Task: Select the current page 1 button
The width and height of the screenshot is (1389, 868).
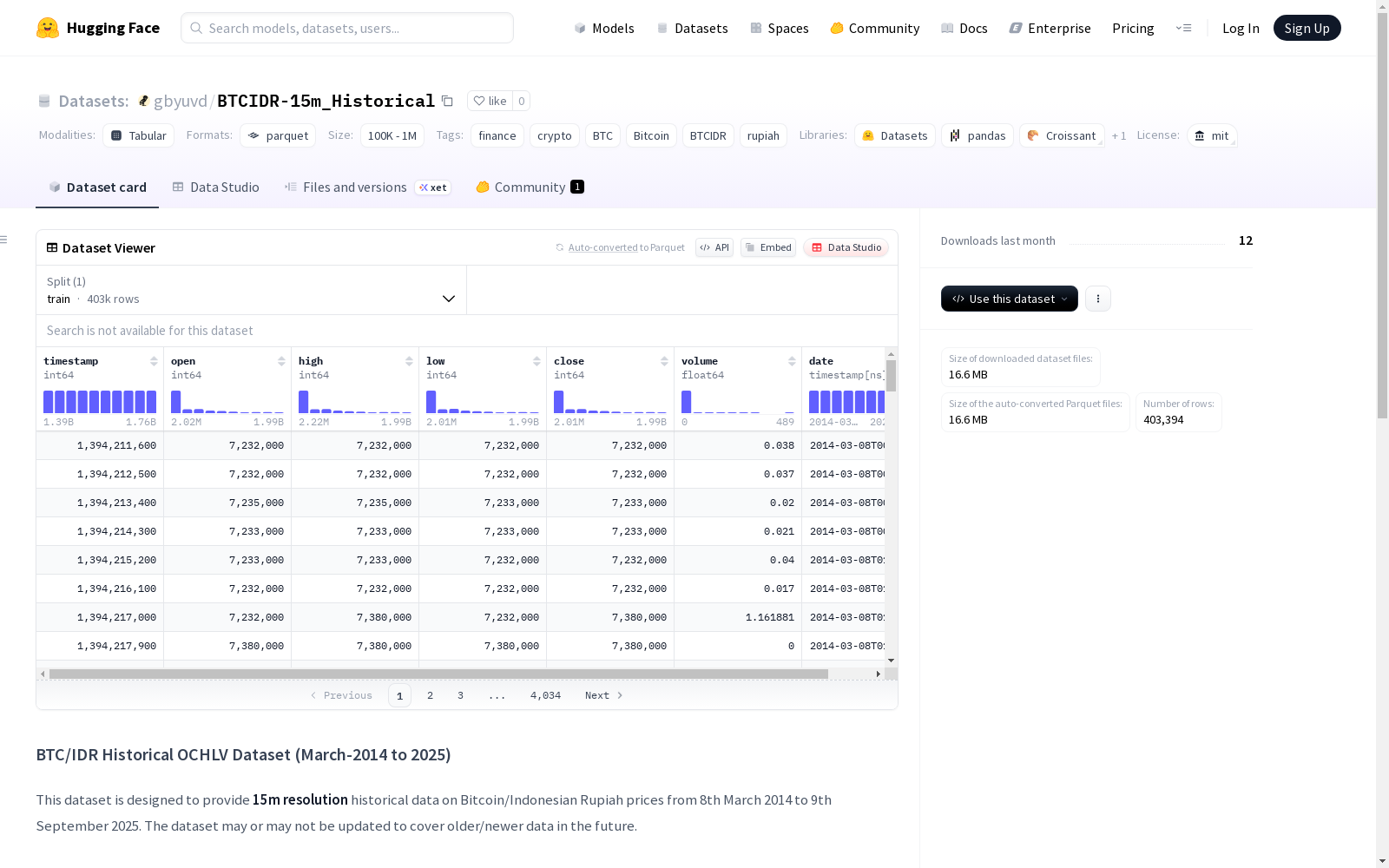Action: (x=399, y=695)
